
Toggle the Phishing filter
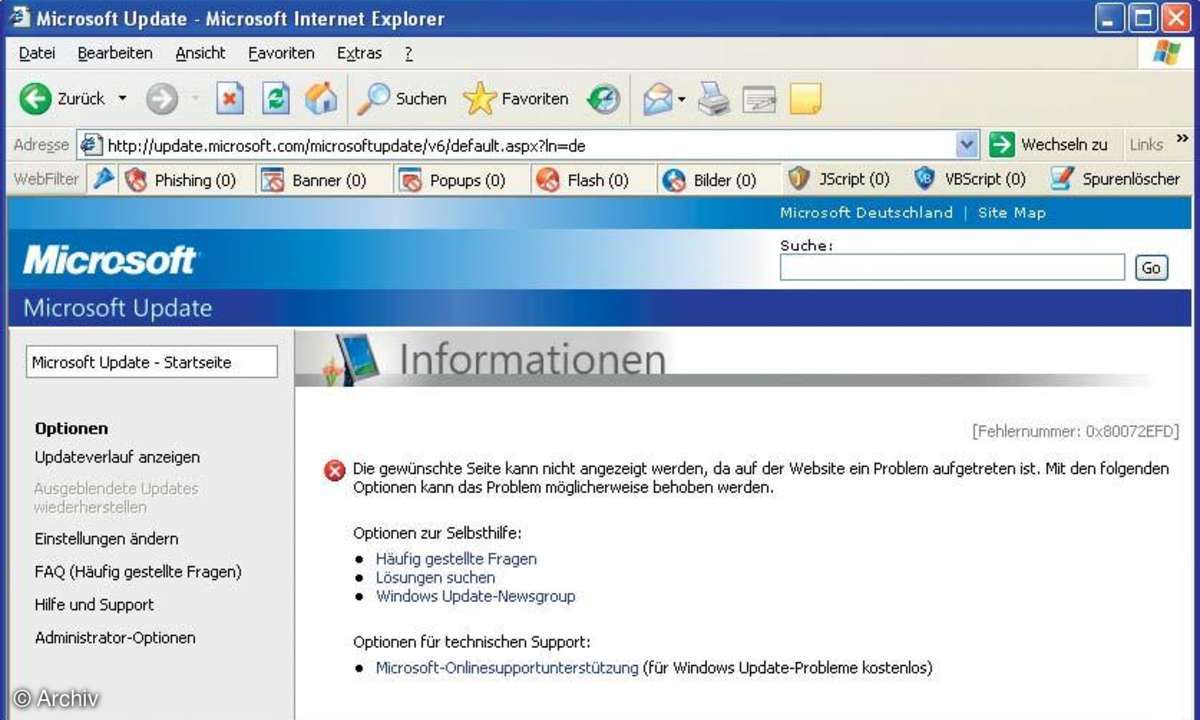pos(180,180)
